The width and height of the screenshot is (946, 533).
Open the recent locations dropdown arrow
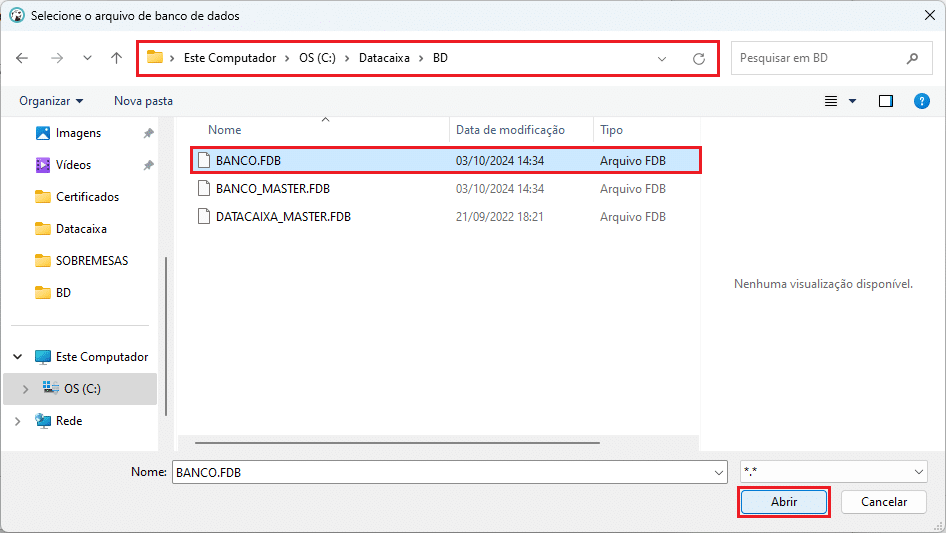click(x=87, y=58)
